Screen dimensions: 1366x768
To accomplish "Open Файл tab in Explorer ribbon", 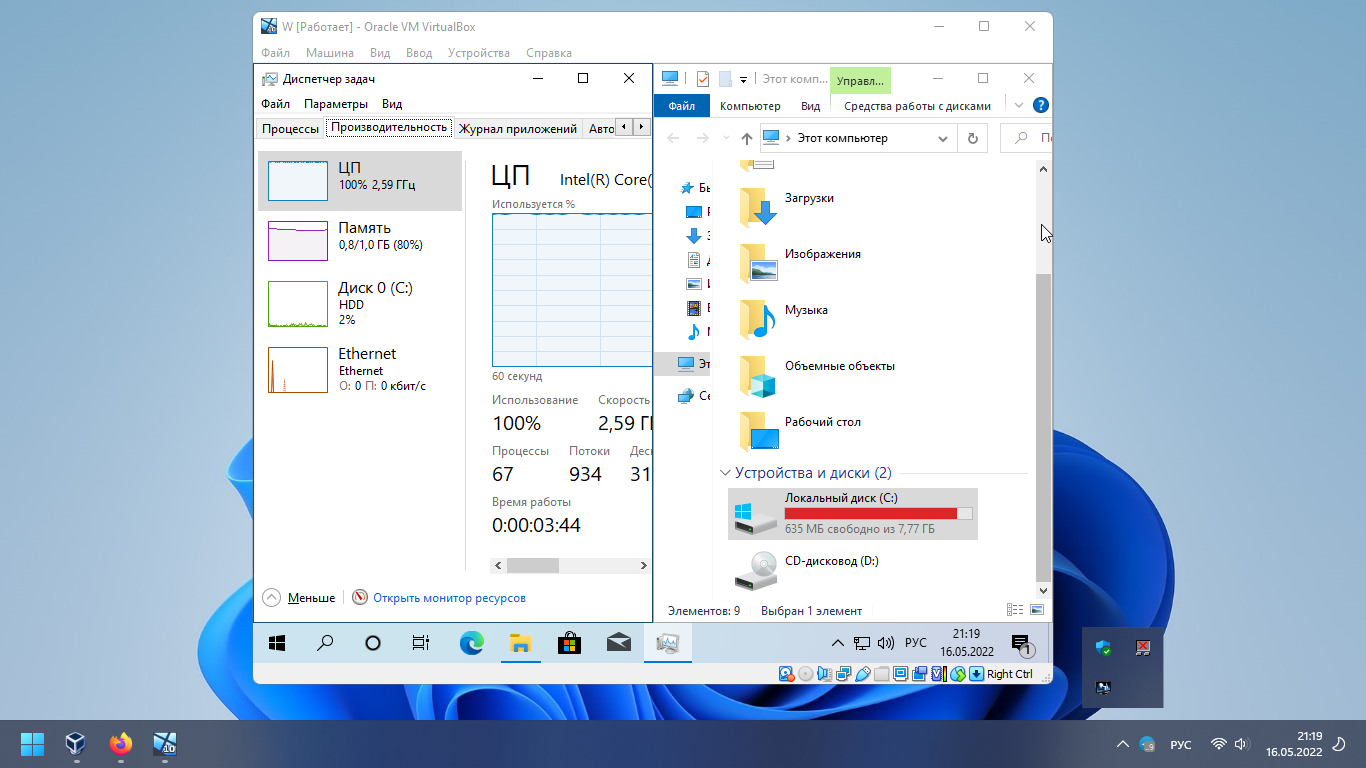I will point(682,106).
